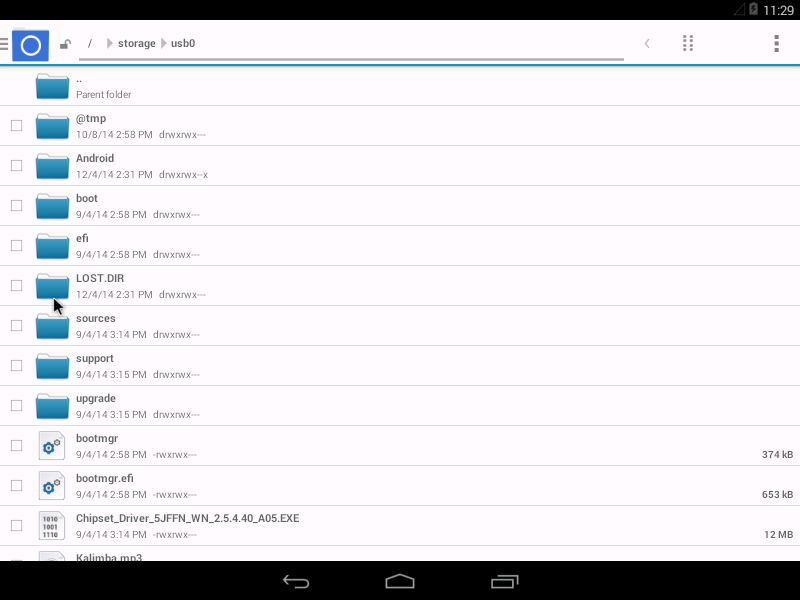The height and width of the screenshot is (600, 800).
Task: Open the Android recent apps icon
Action: pos(505,582)
